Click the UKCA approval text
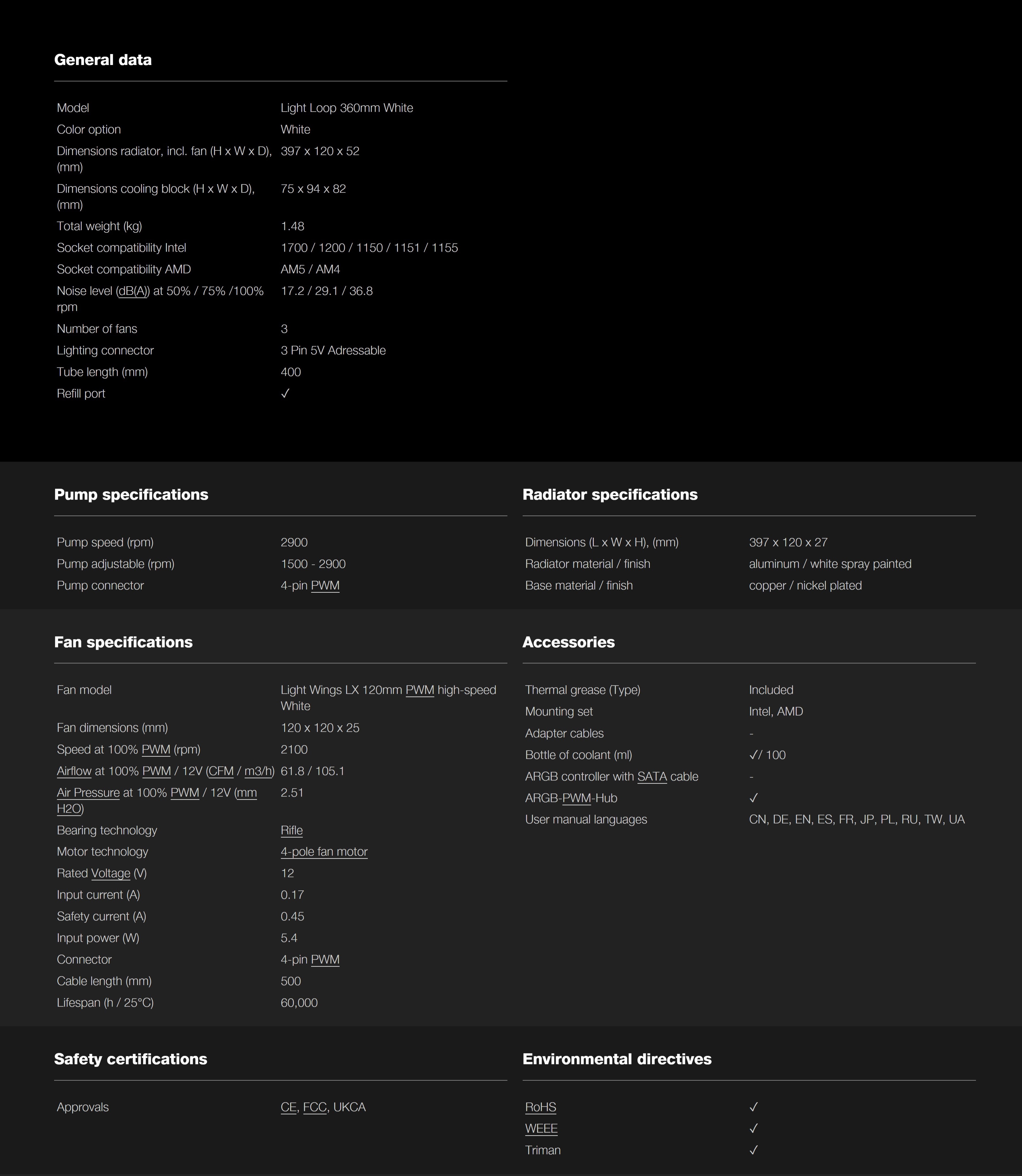Screen dimensions: 1022x1176 pyautogui.click(x=349, y=1107)
